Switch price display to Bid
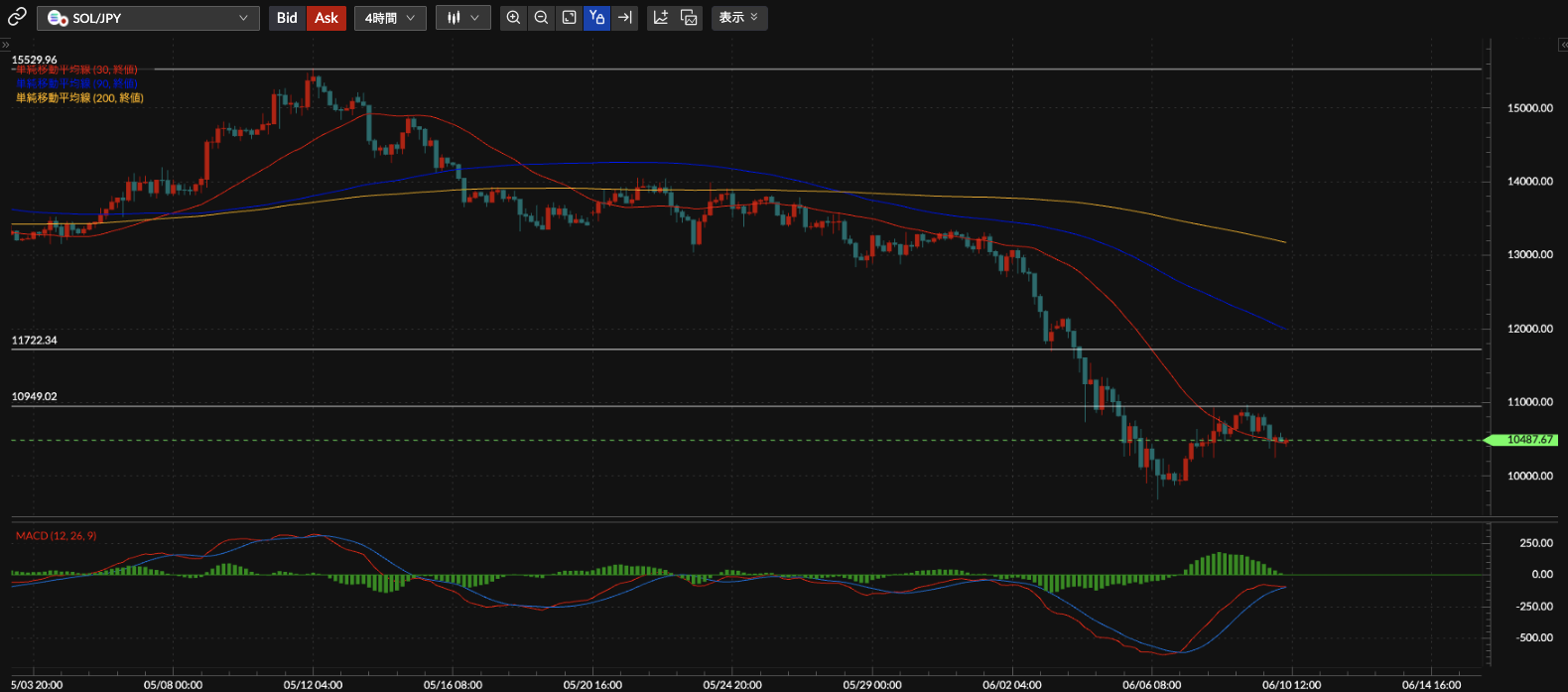This screenshot has height=692, width=1568. coord(287,18)
